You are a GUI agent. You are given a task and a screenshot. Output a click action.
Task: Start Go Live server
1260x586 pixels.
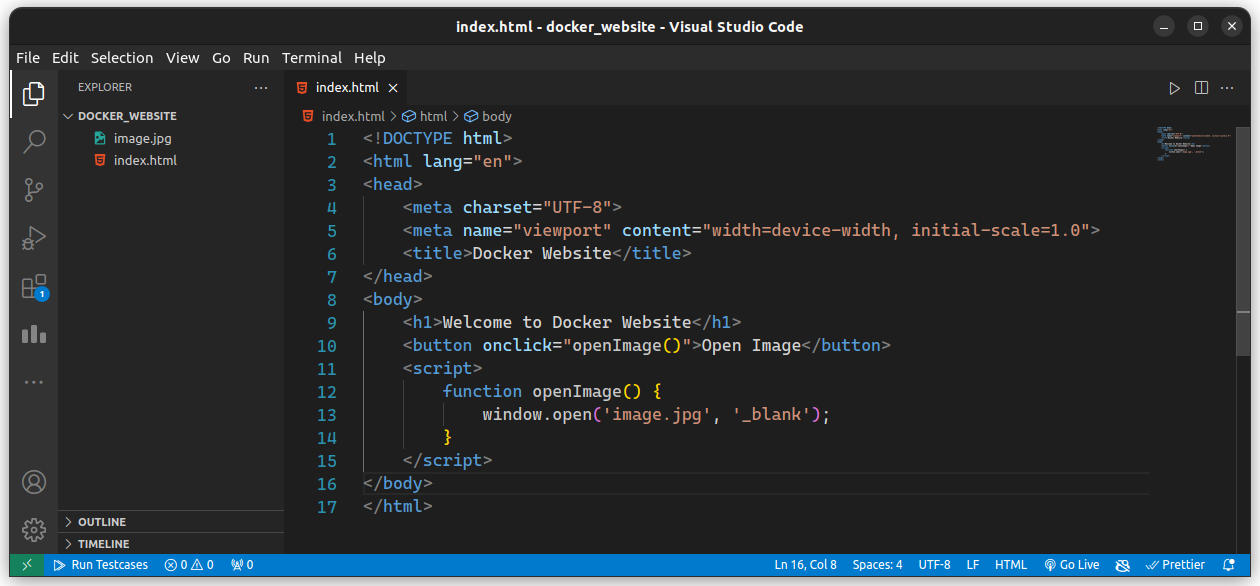(x=1071, y=565)
